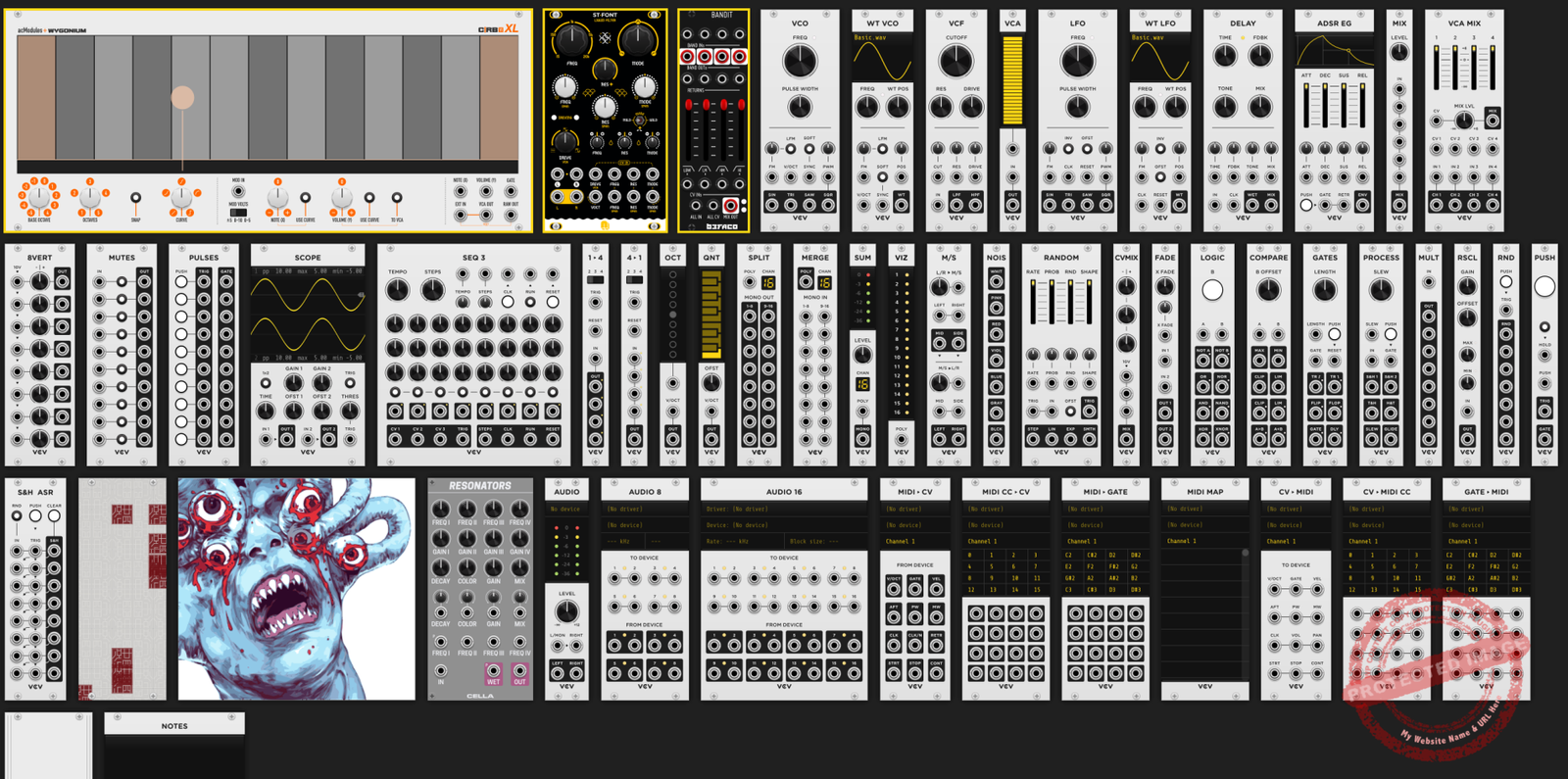Click the AUDIO module LEFT output jack
The height and width of the screenshot is (779, 1568).
(557, 673)
